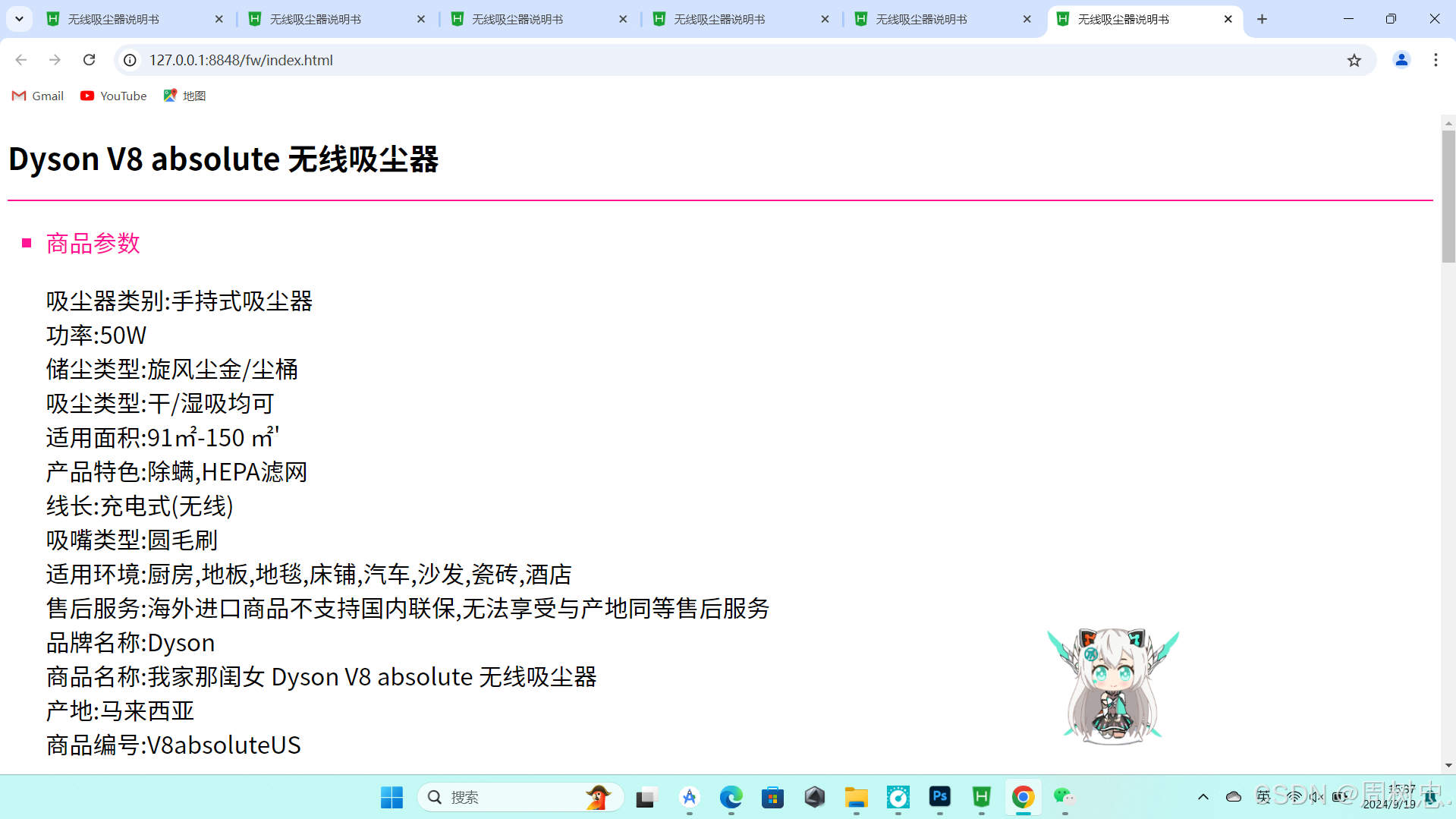Open the Chrome profile menu
This screenshot has width=1456, height=819.
(x=1401, y=60)
